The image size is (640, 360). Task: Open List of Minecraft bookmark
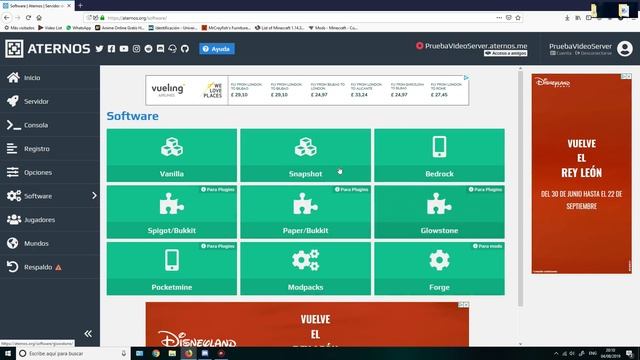[x=280, y=28]
